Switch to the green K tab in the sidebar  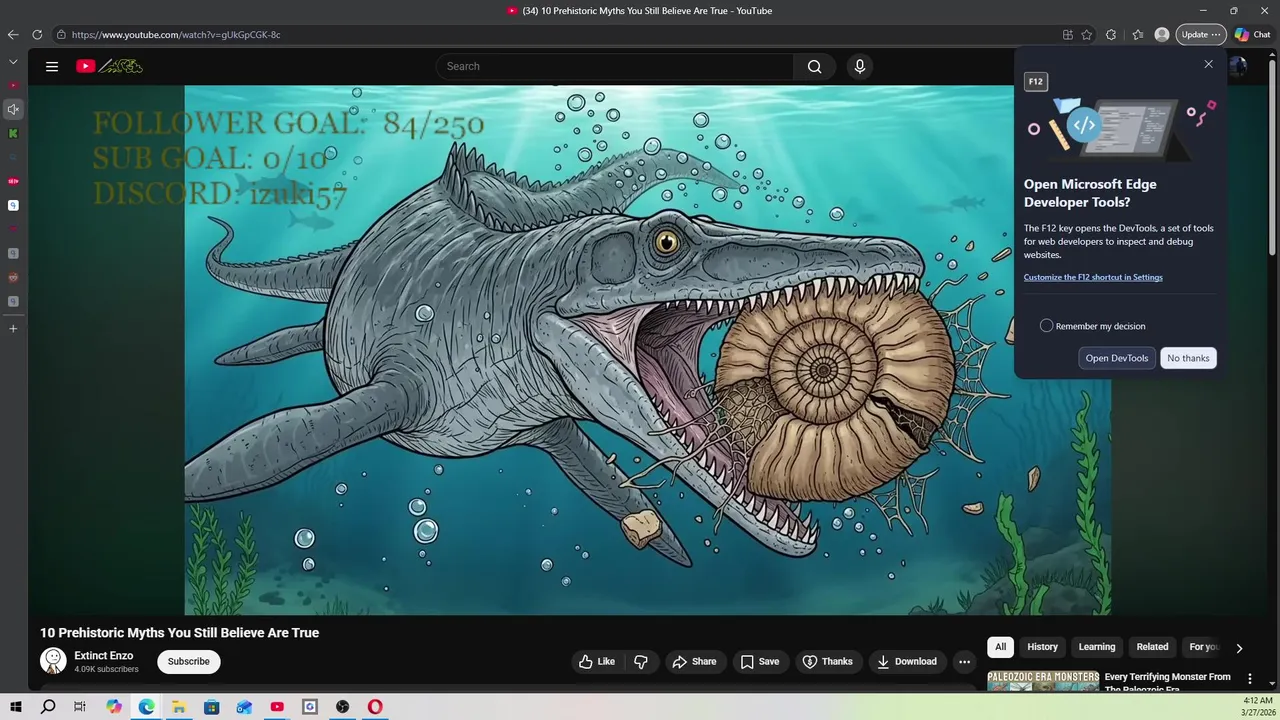[x=13, y=133]
